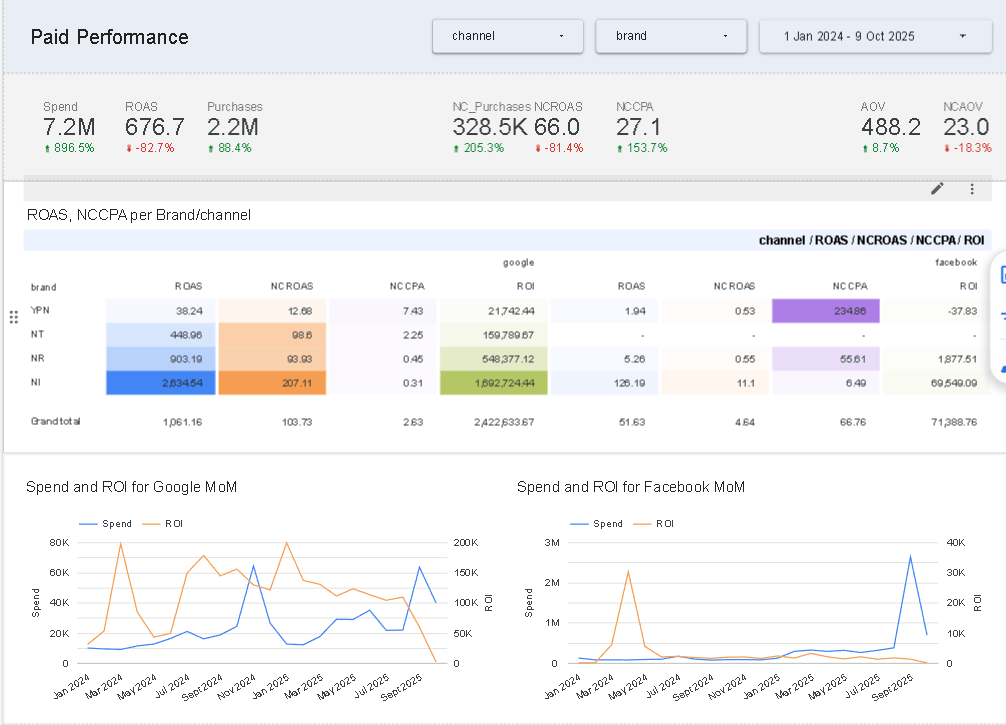1006x725 pixels.
Task: Click the NT google ROI cell 159,789.67
Action: coord(493,335)
